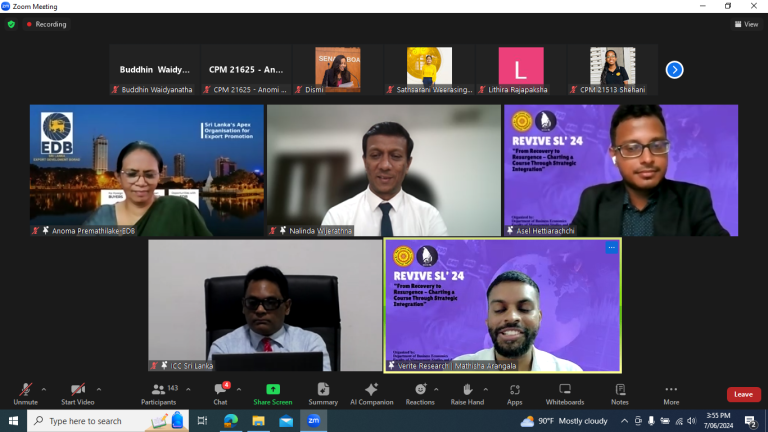The image size is (768, 432).
Task: Open More options menu
Action: tap(672, 394)
